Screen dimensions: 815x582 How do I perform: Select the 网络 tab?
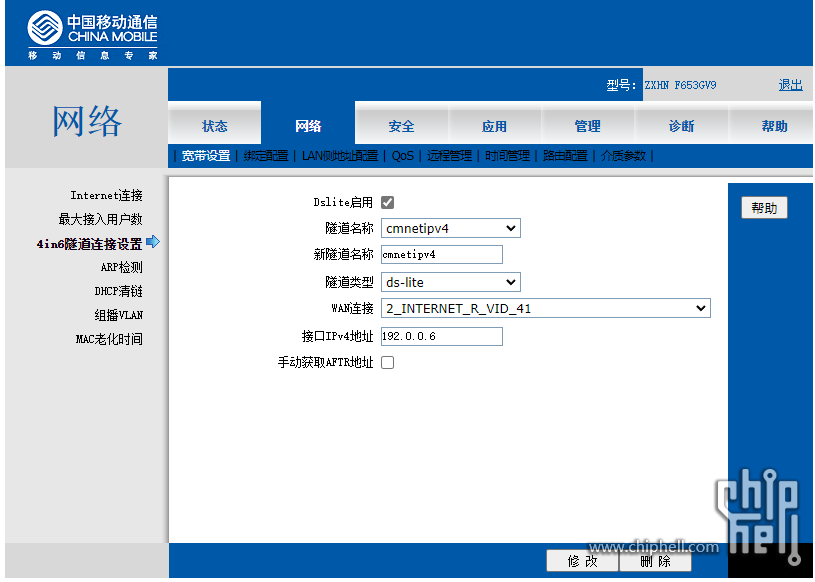(308, 125)
